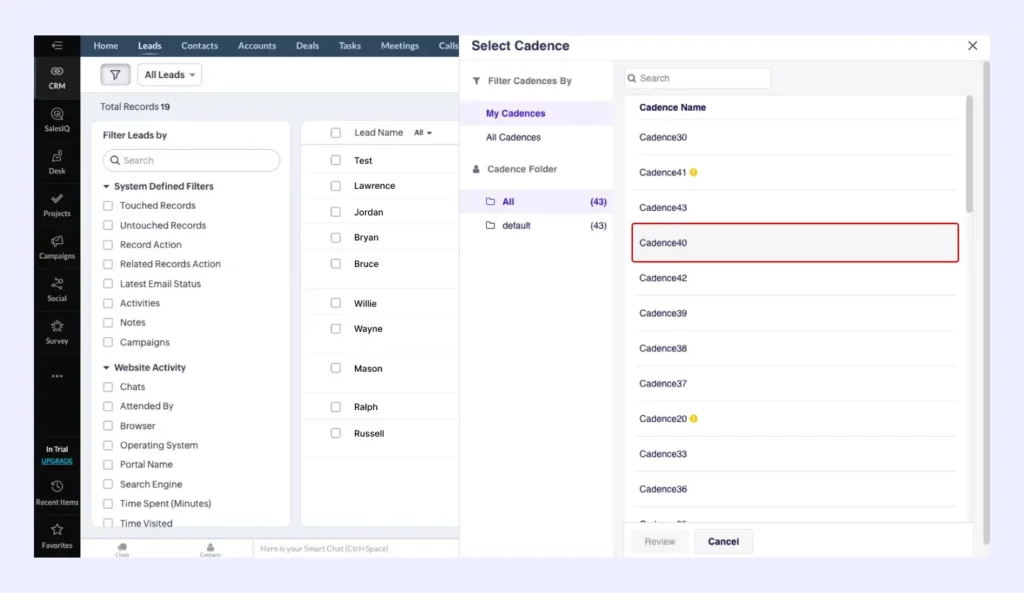1024x593 pixels.
Task: Open lead named Jordan
Action: (368, 212)
